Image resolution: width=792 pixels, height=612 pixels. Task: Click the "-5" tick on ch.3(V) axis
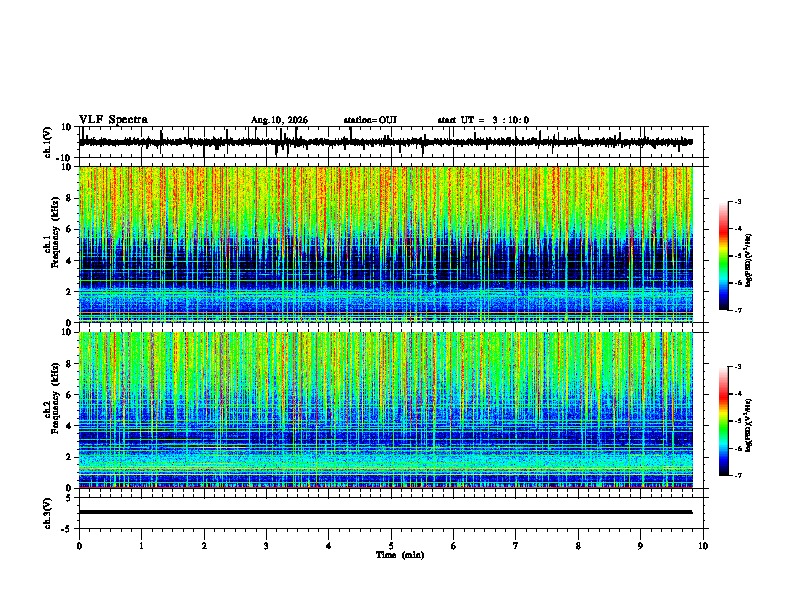(67, 529)
